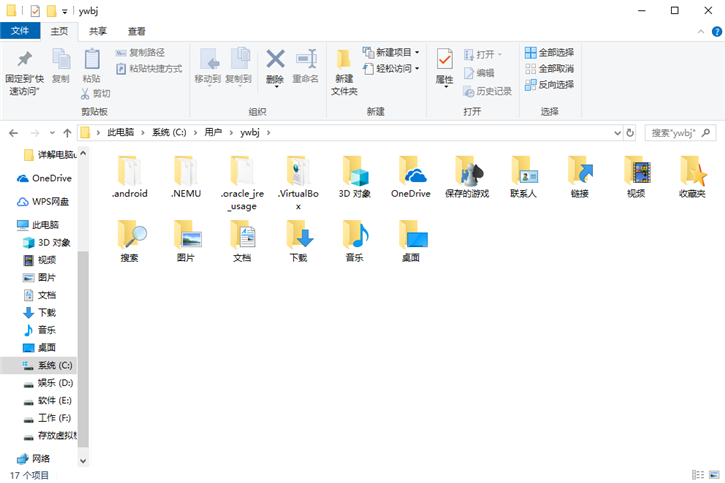Refresh the current folder view

point(630,132)
